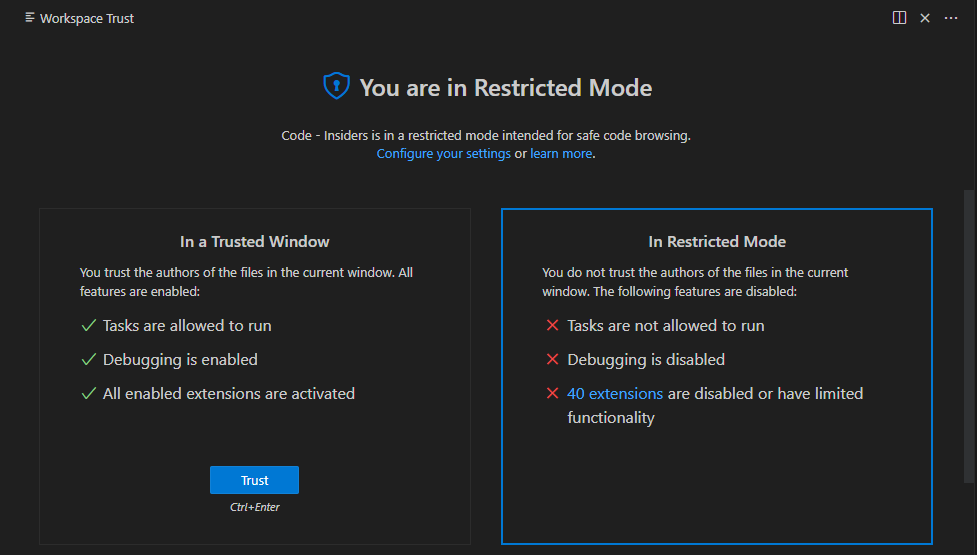Image resolution: width=977 pixels, height=555 pixels.
Task: Click the split editor icon
Action: tap(899, 18)
